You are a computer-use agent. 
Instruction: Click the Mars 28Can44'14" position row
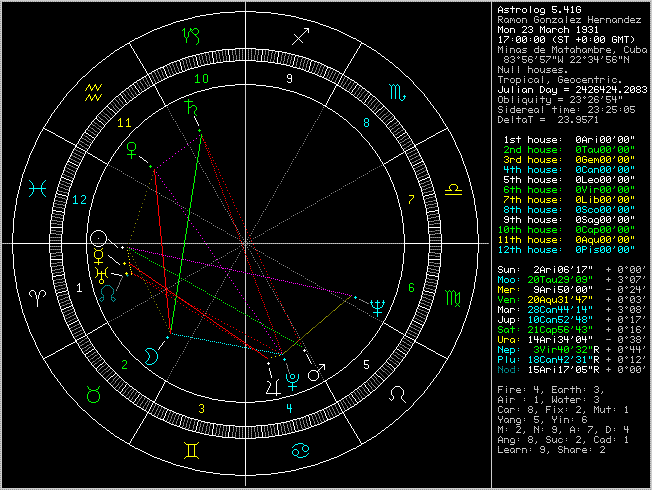[572, 310]
